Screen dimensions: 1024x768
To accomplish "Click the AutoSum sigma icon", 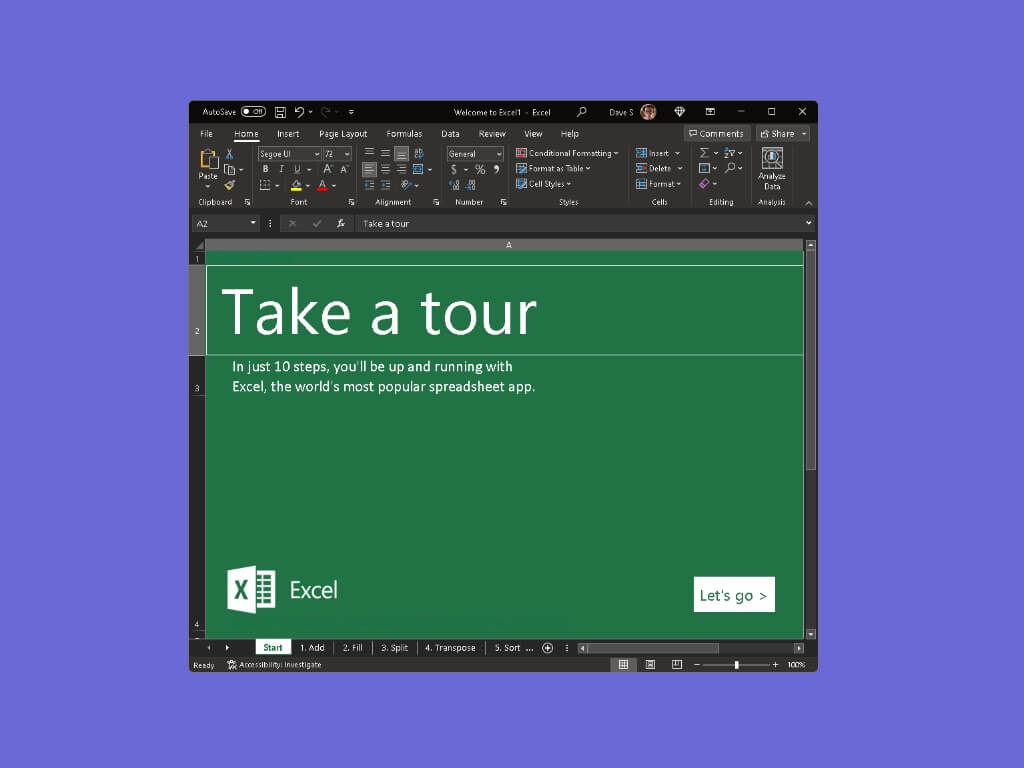I will click(704, 153).
